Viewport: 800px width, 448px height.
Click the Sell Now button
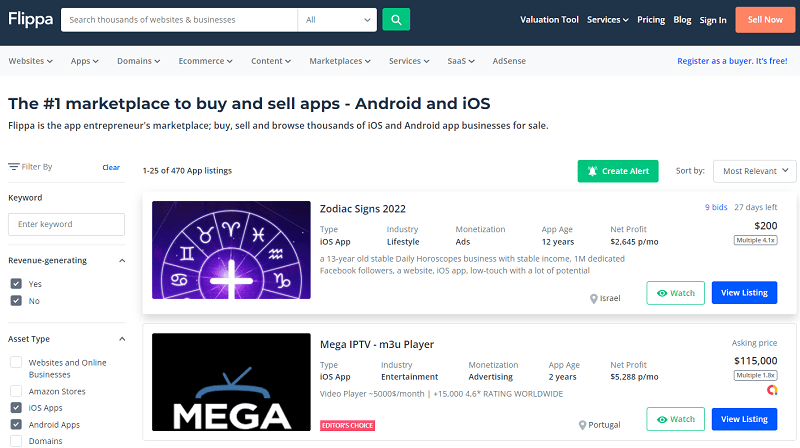tap(765, 20)
